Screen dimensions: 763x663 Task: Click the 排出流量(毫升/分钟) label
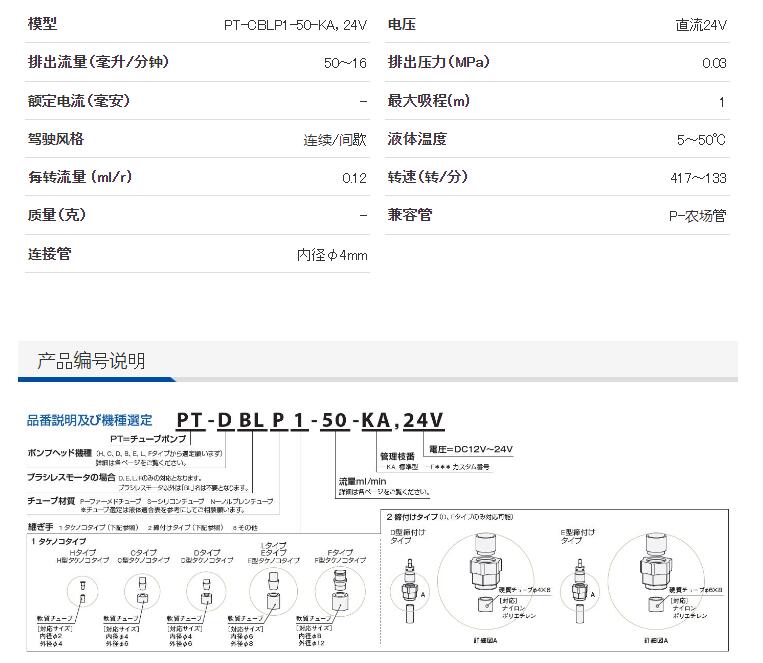coord(98,62)
